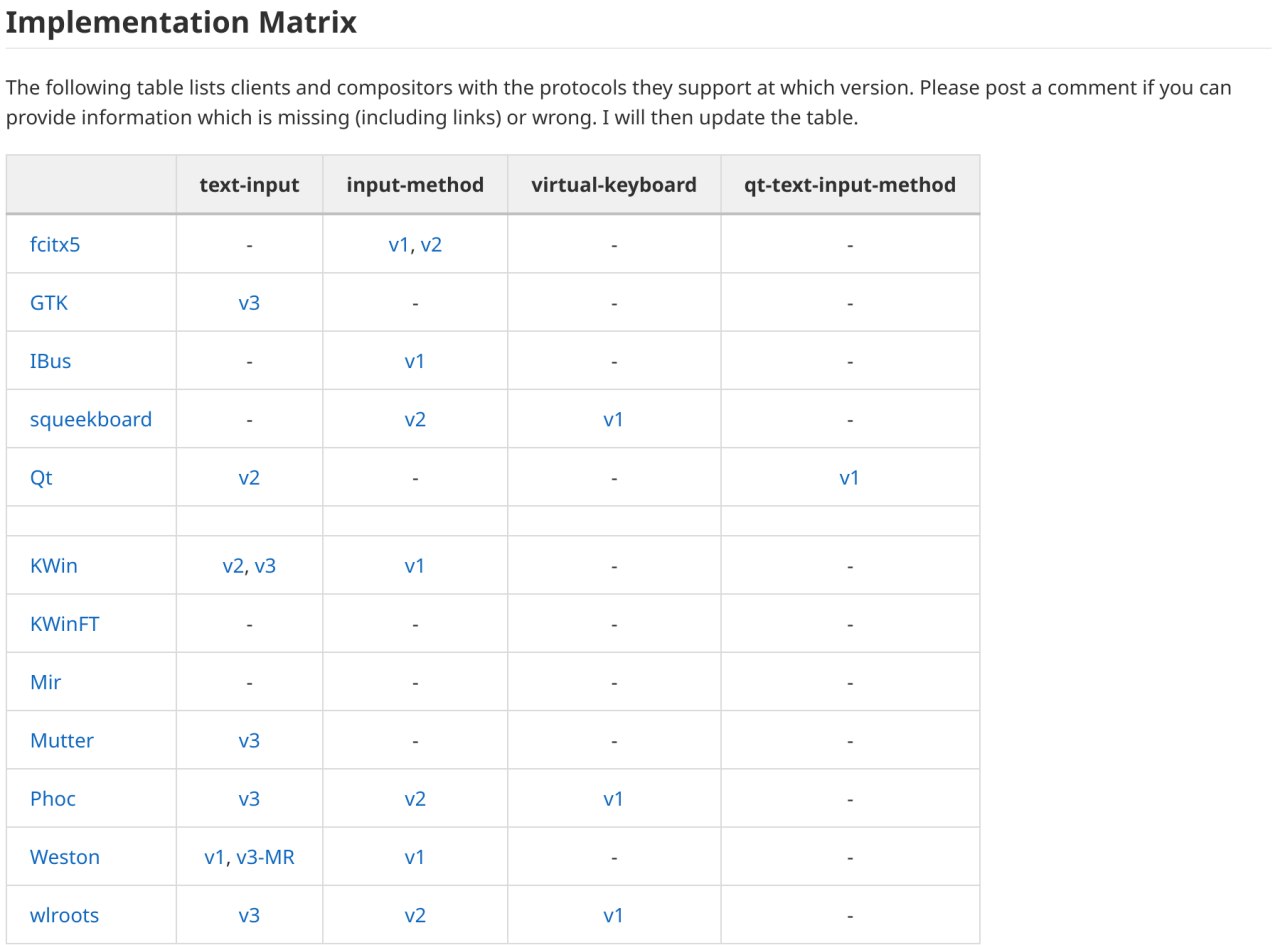Open KWin's v2 text-input link

(233, 565)
